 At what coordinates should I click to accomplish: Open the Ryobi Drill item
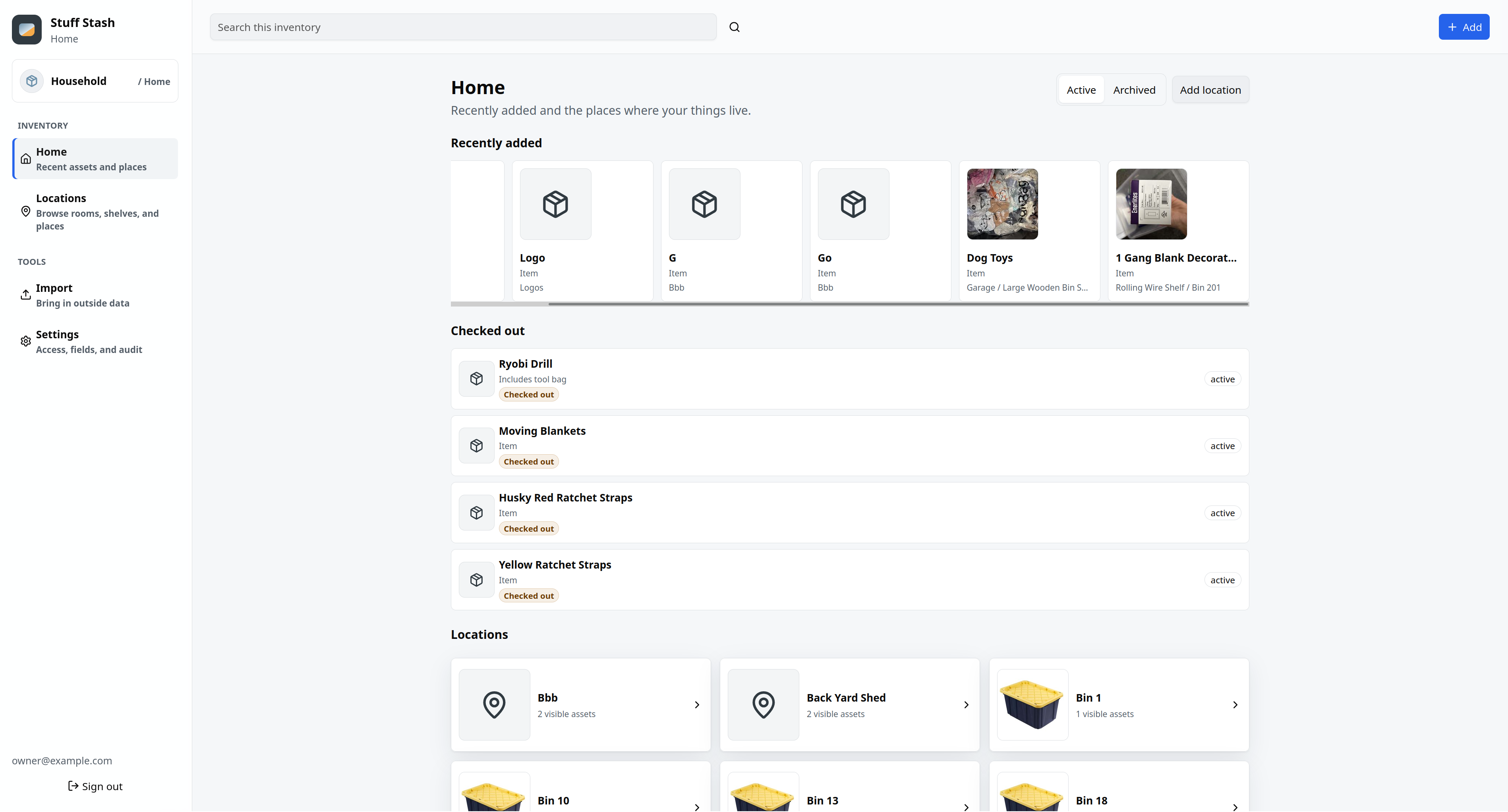(x=849, y=378)
